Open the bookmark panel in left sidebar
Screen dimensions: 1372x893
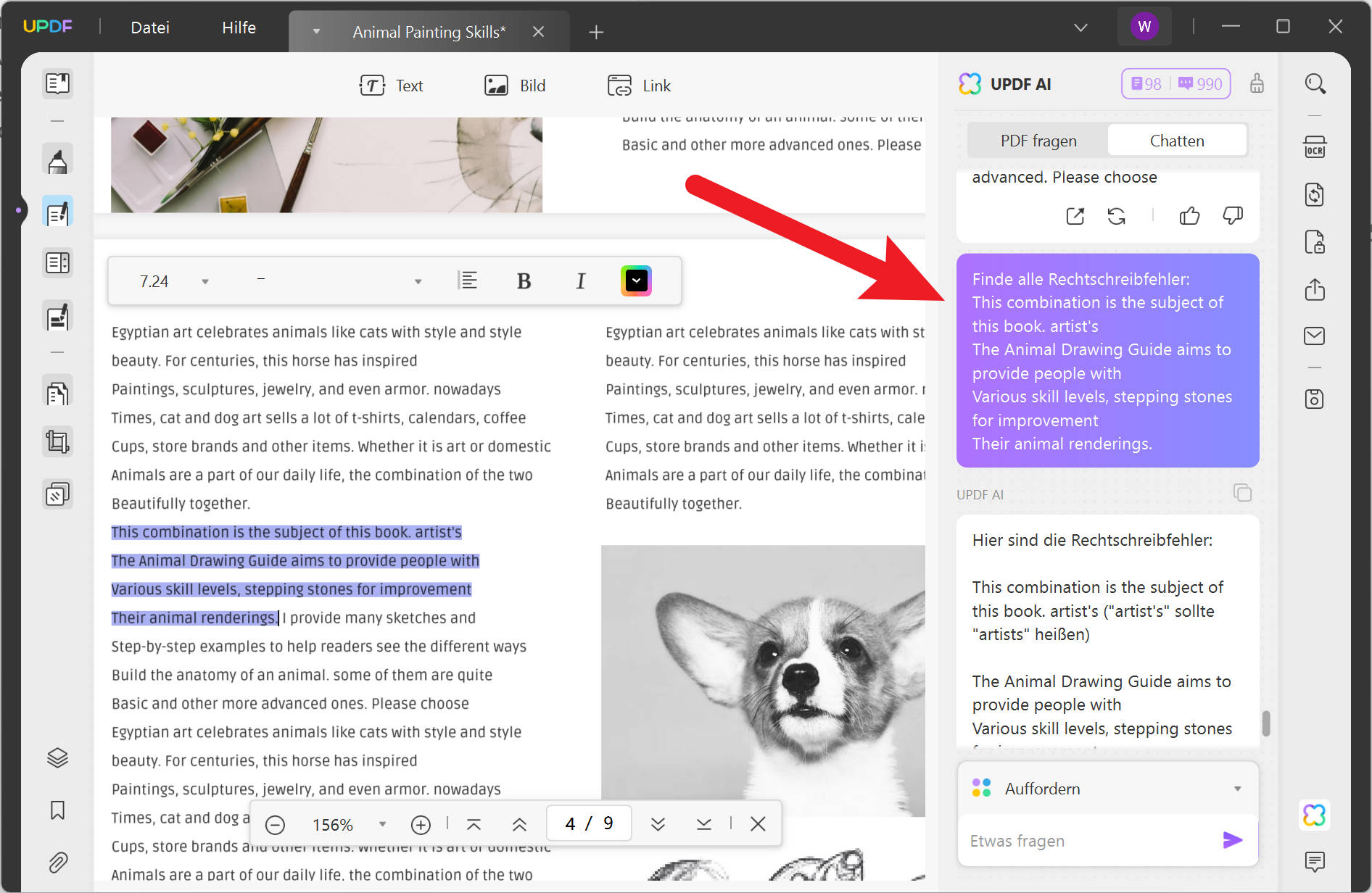[57, 810]
